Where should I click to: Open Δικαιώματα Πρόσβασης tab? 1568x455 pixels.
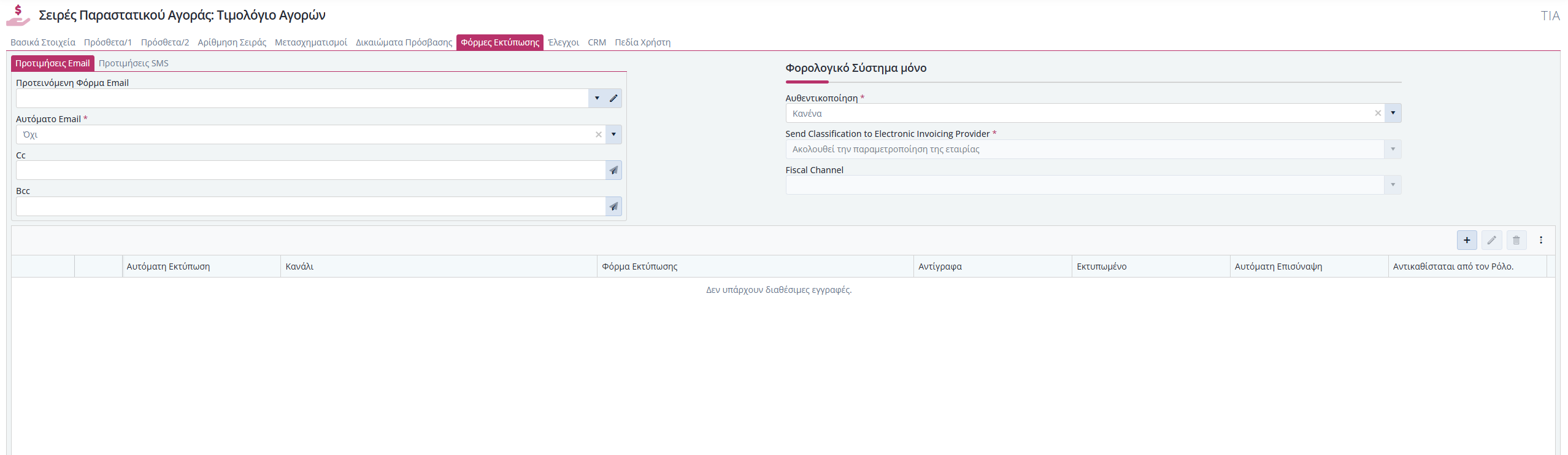tap(404, 42)
